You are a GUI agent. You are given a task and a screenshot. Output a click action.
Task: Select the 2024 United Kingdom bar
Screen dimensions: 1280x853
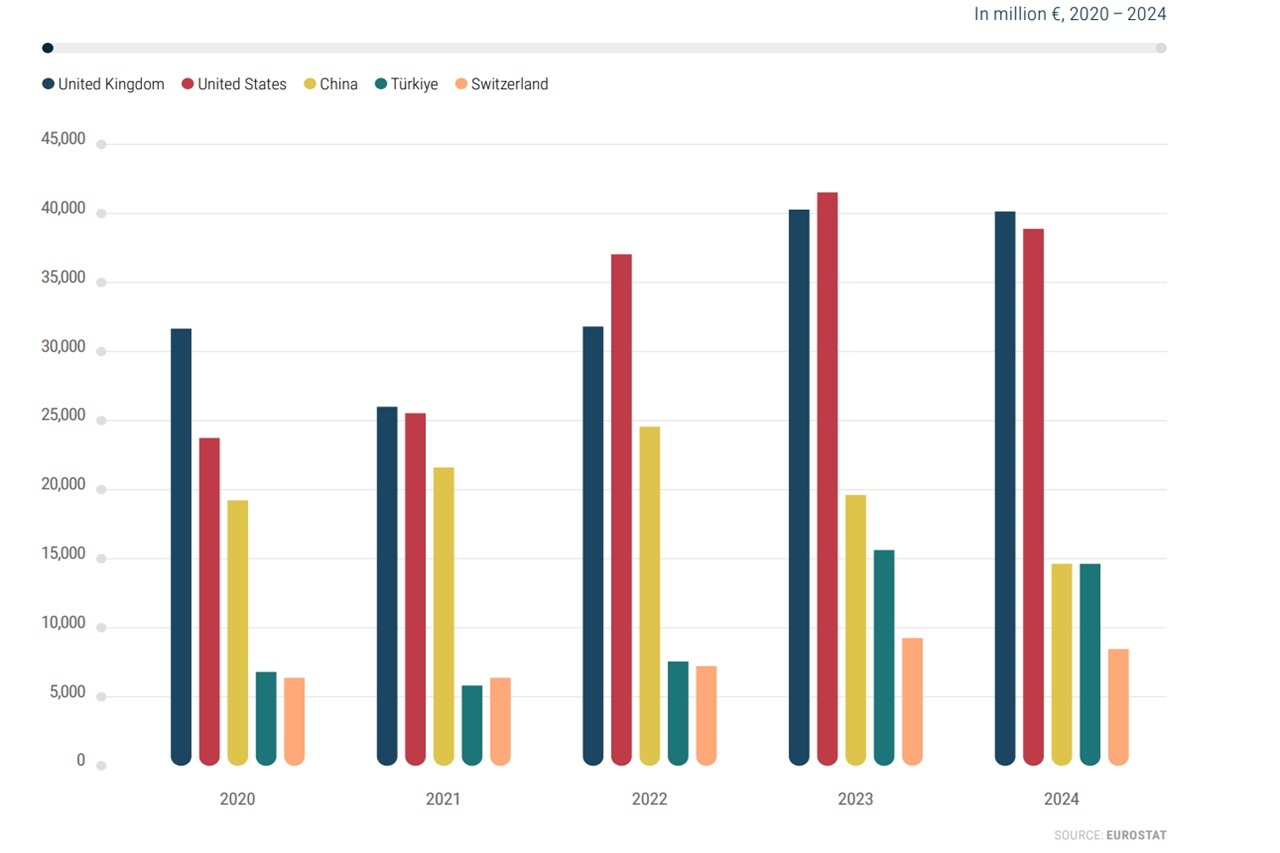[x=1005, y=489]
